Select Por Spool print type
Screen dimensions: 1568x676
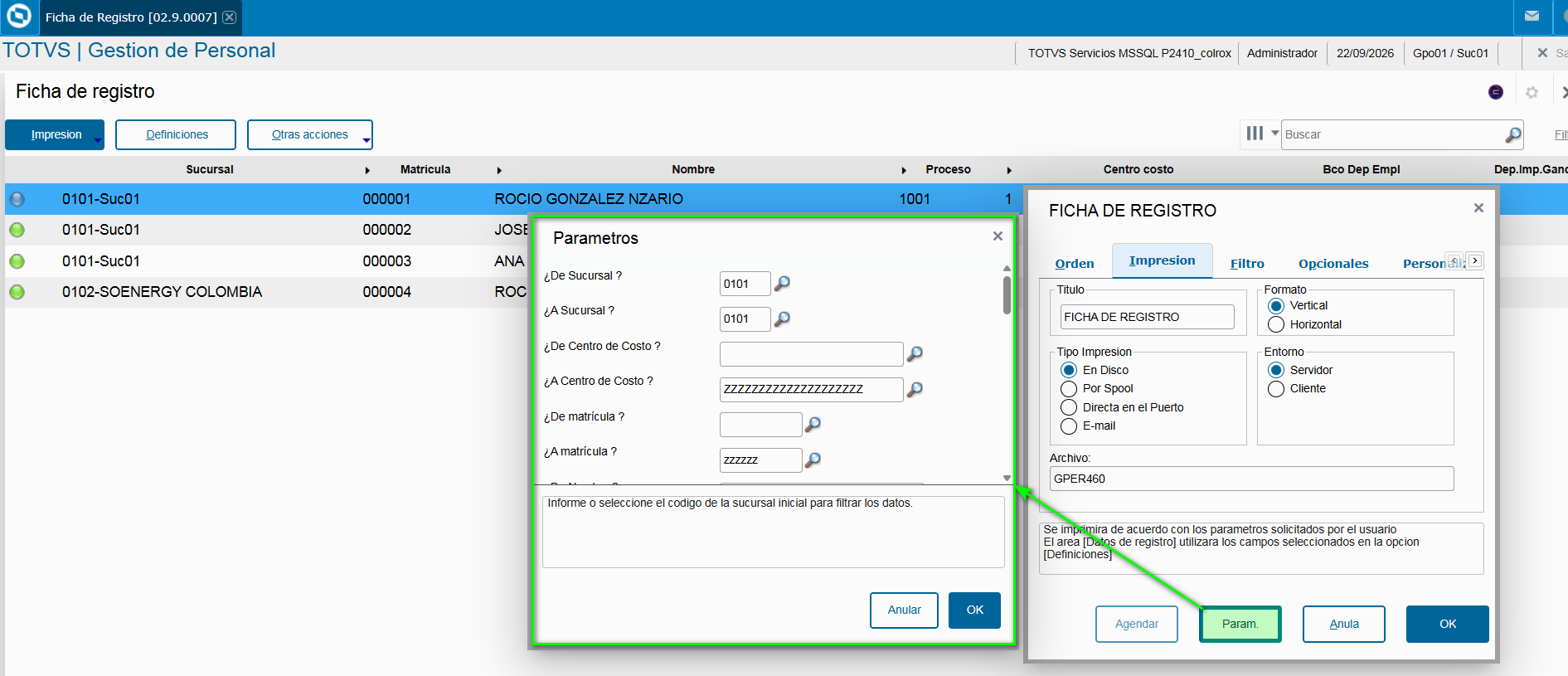click(1069, 388)
